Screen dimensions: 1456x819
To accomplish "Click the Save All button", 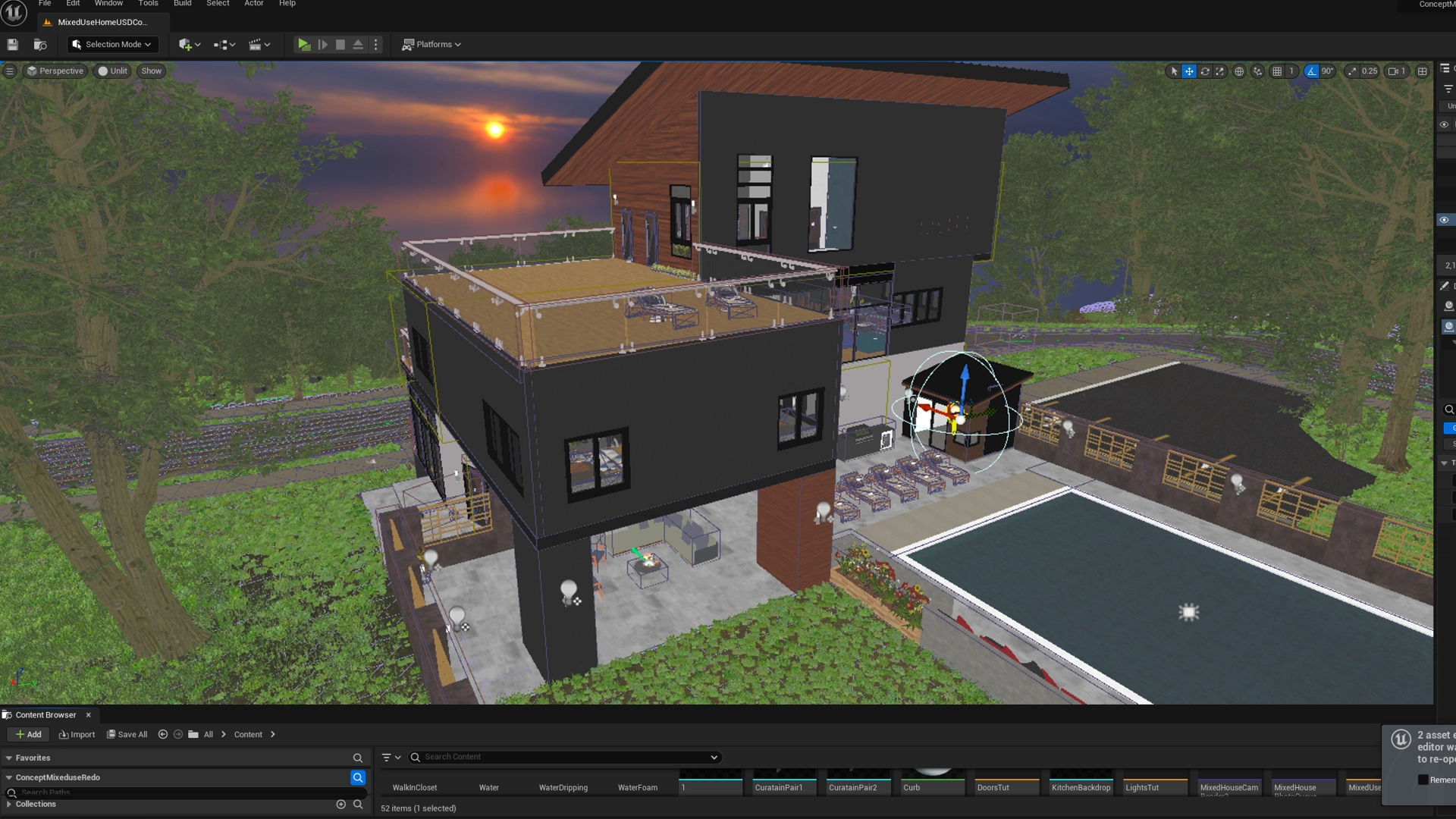I will tap(127, 734).
